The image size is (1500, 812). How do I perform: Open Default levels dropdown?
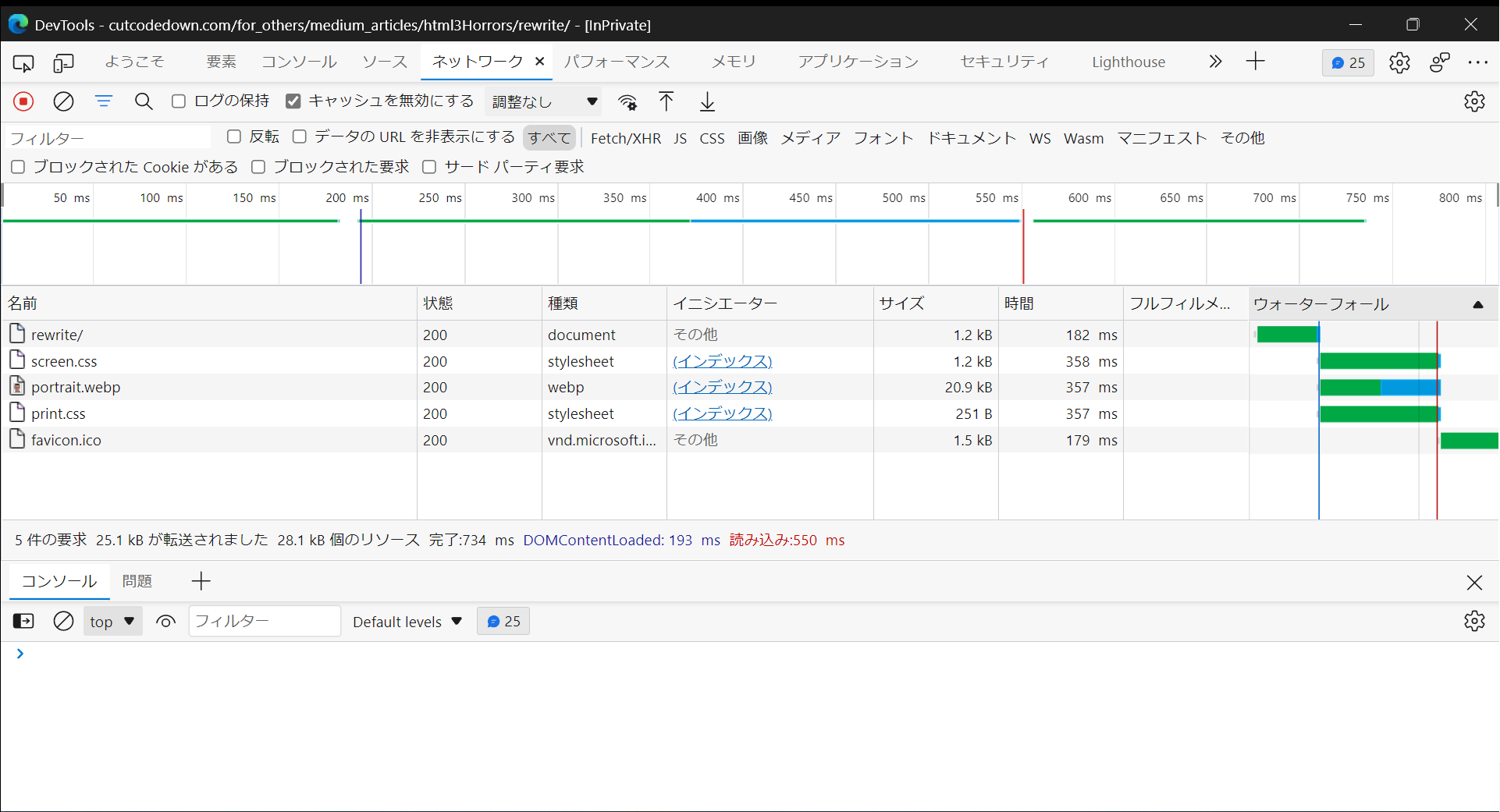[x=407, y=622]
